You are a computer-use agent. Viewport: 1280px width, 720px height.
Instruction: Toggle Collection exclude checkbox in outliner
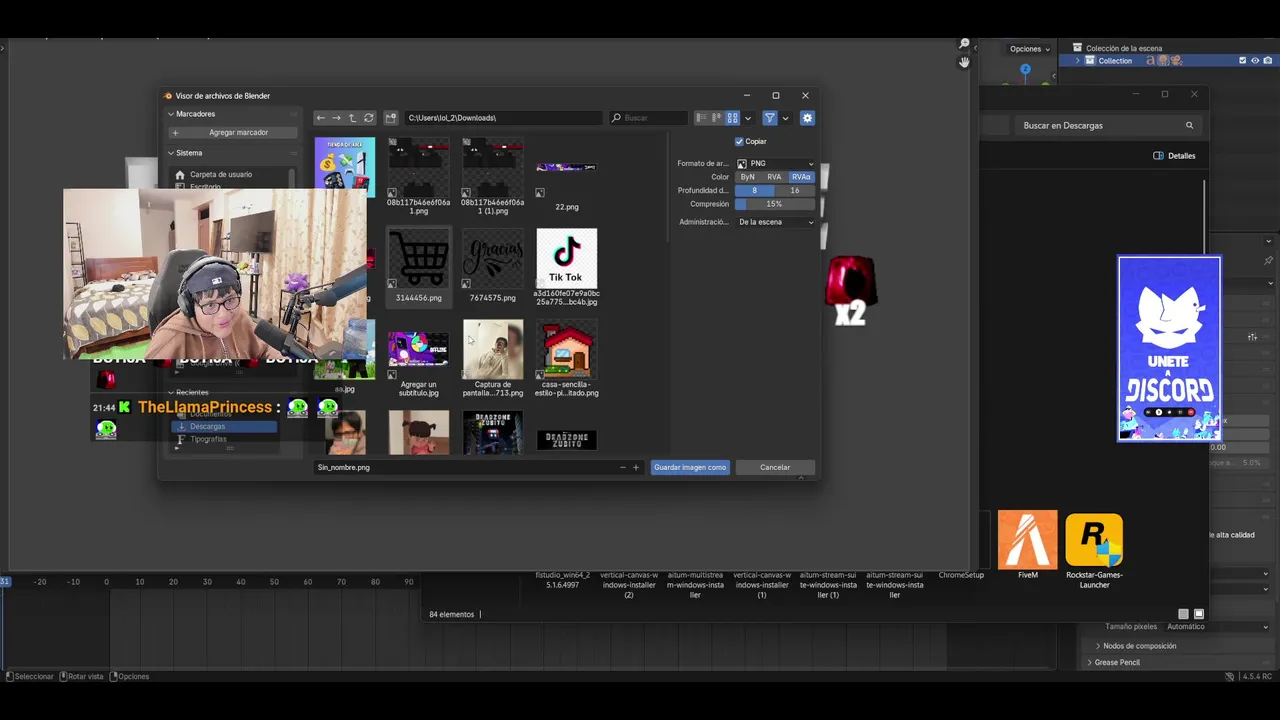click(x=1243, y=61)
